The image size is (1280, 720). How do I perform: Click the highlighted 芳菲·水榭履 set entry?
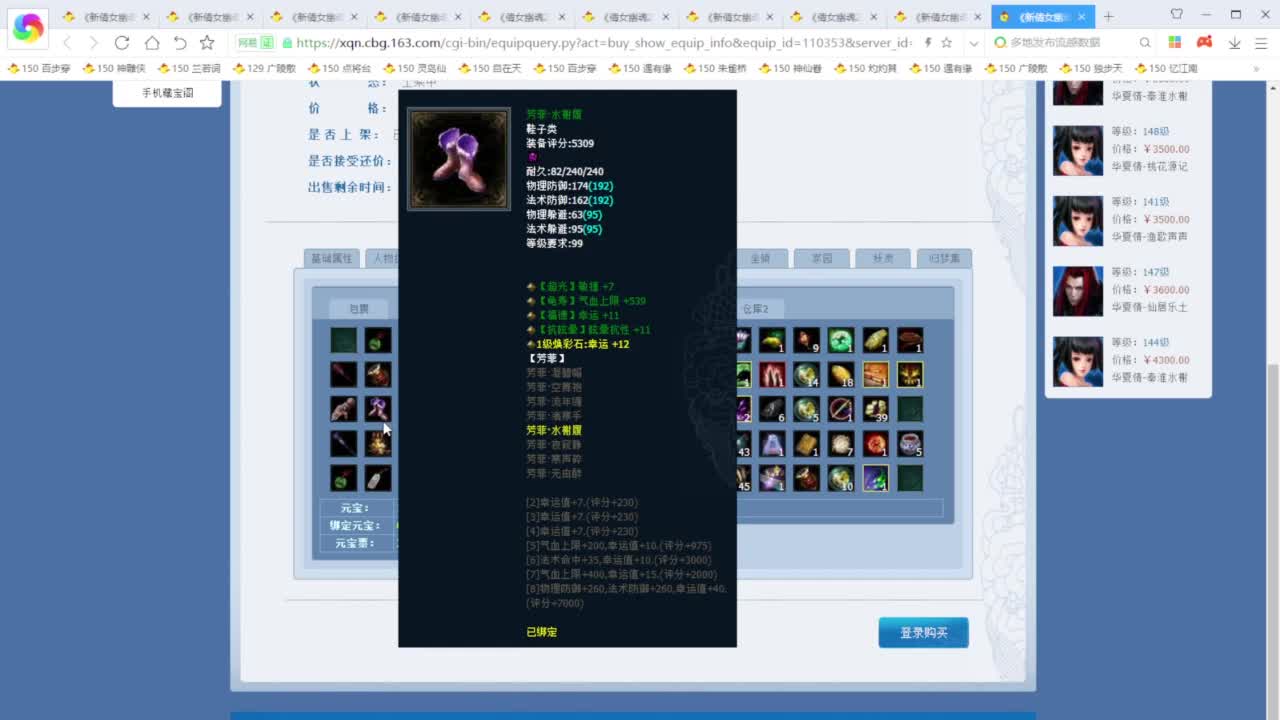tap(554, 430)
